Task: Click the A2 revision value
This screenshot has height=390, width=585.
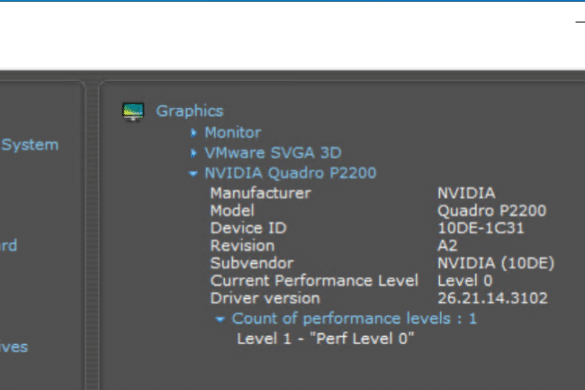Action: coord(447,246)
